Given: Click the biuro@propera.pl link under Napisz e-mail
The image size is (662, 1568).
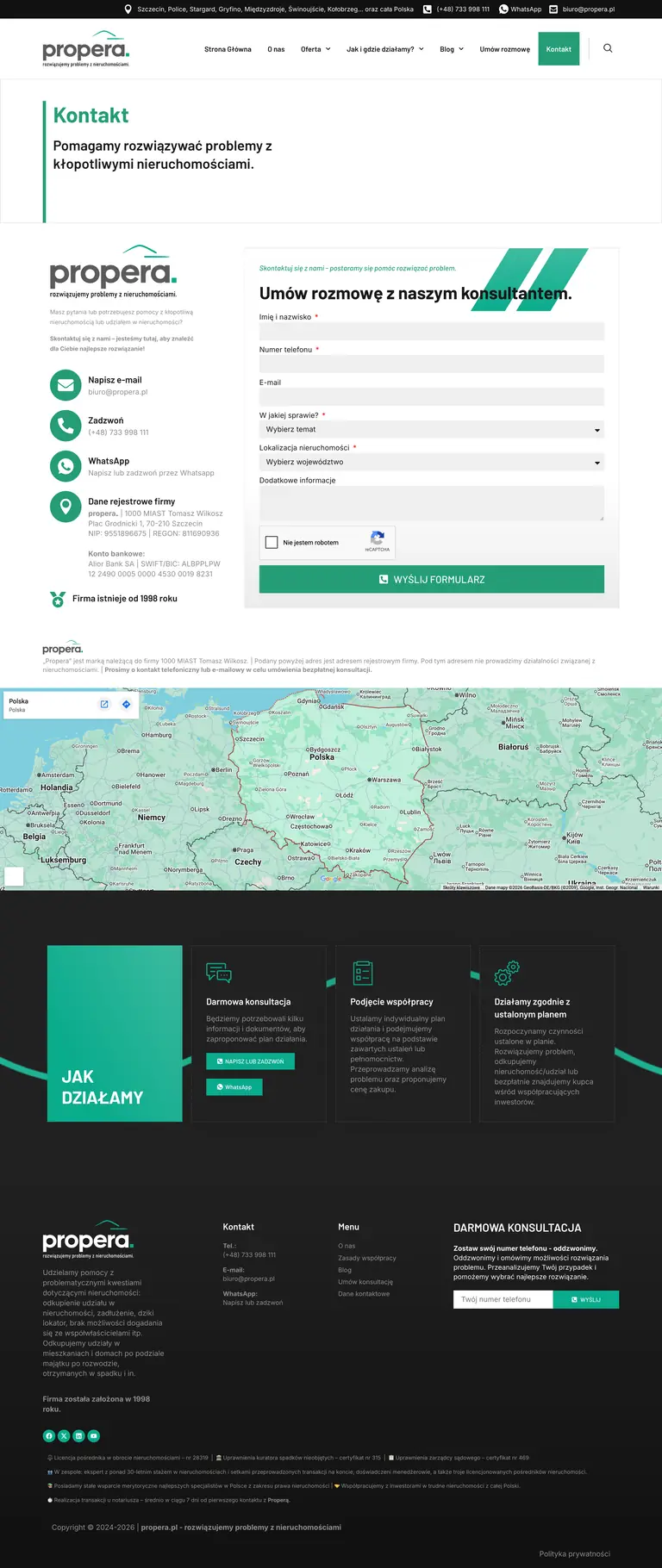Looking at the screenshot, I should coord(118,392).
